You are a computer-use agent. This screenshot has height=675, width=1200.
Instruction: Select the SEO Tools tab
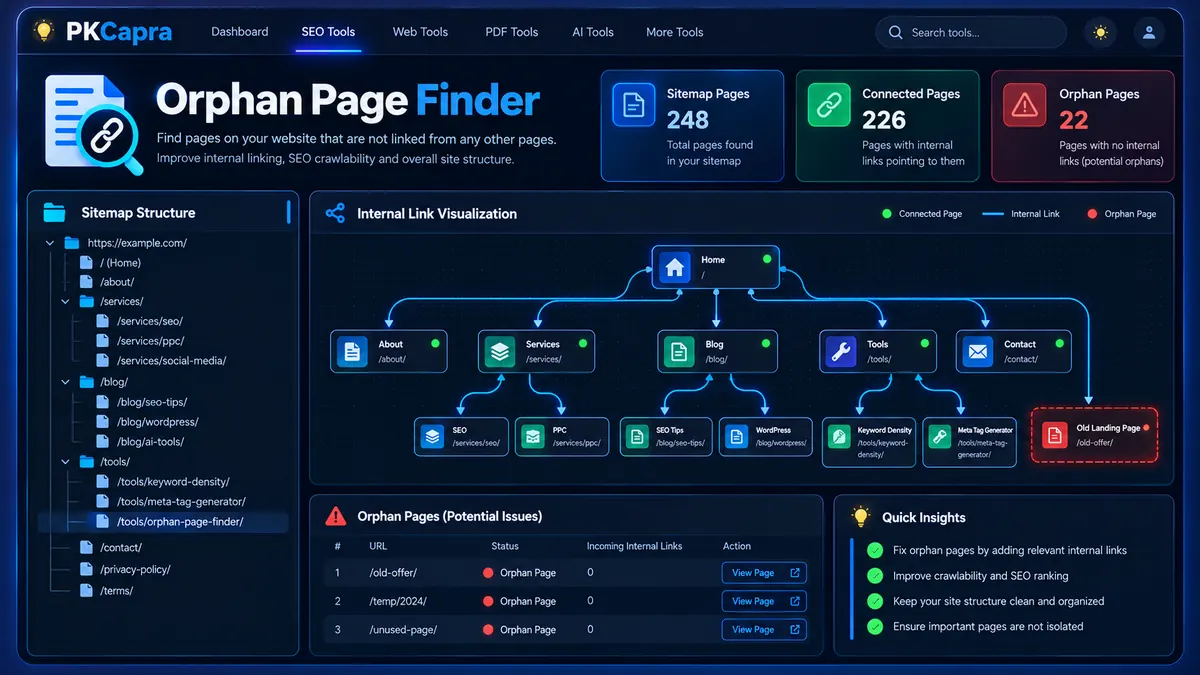click(x=328, y=32)
